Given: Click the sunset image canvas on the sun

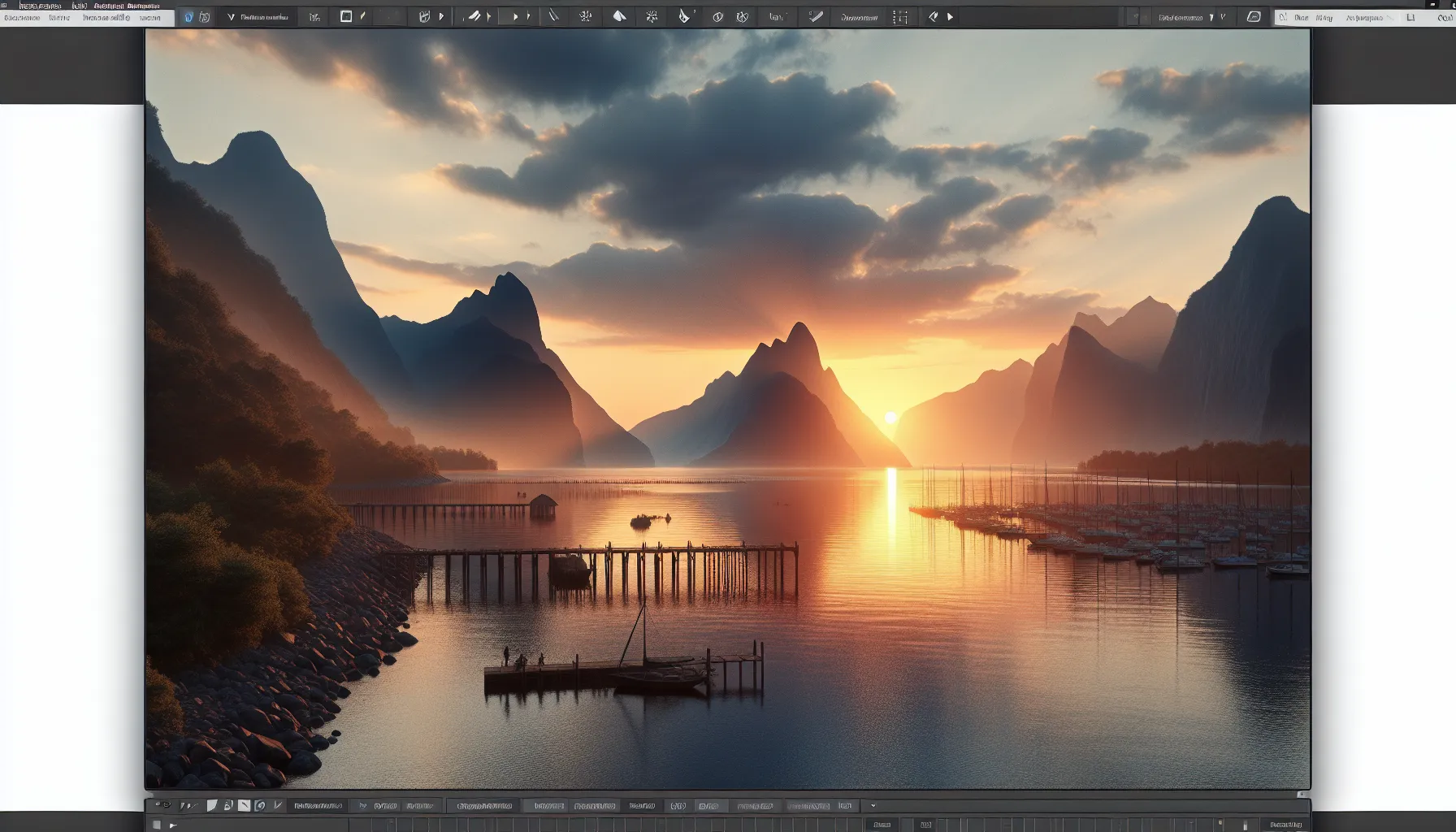Looking at the screenshot, I should pos(890,418).
